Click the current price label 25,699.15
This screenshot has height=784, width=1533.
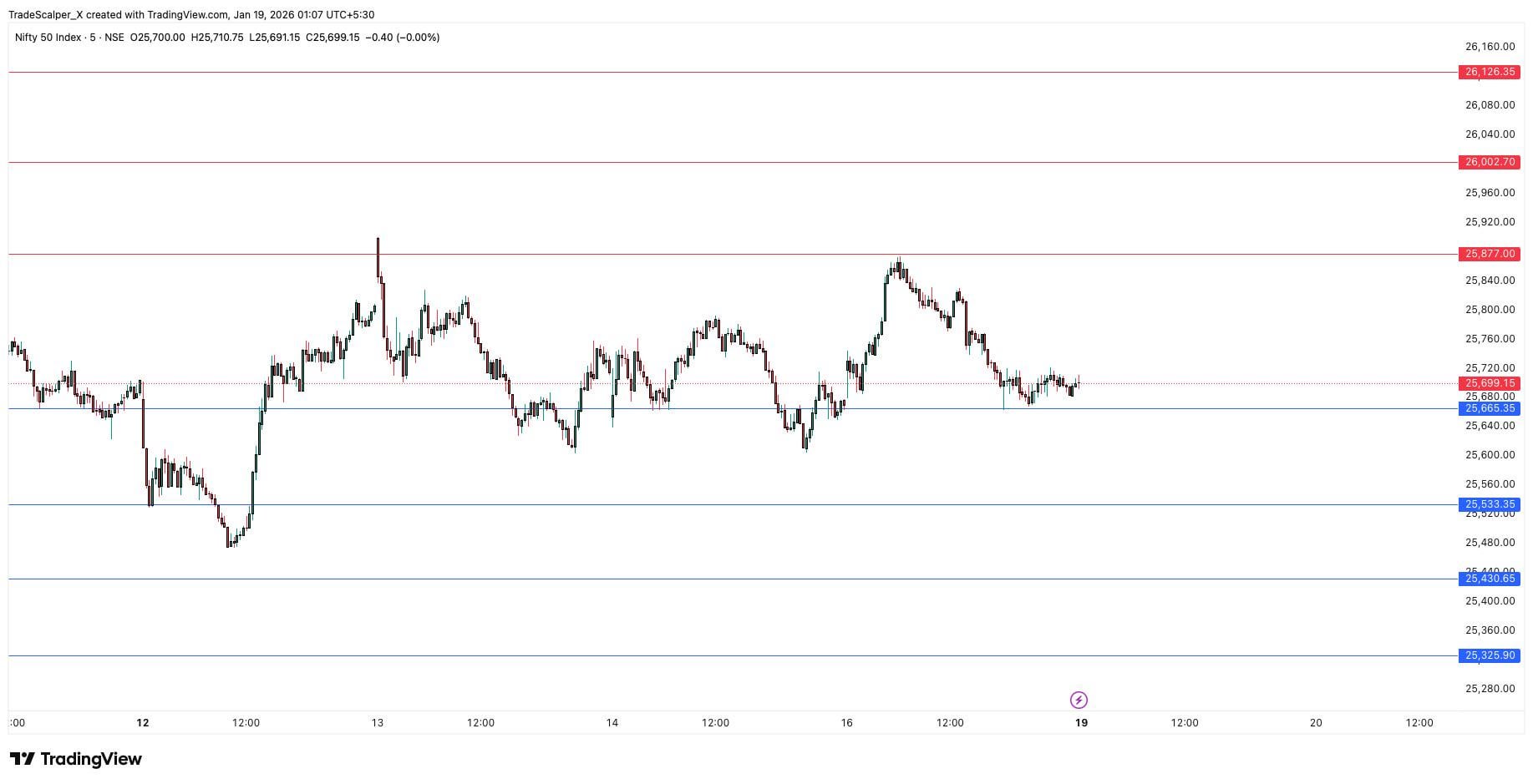click(x=1489, y=383)
